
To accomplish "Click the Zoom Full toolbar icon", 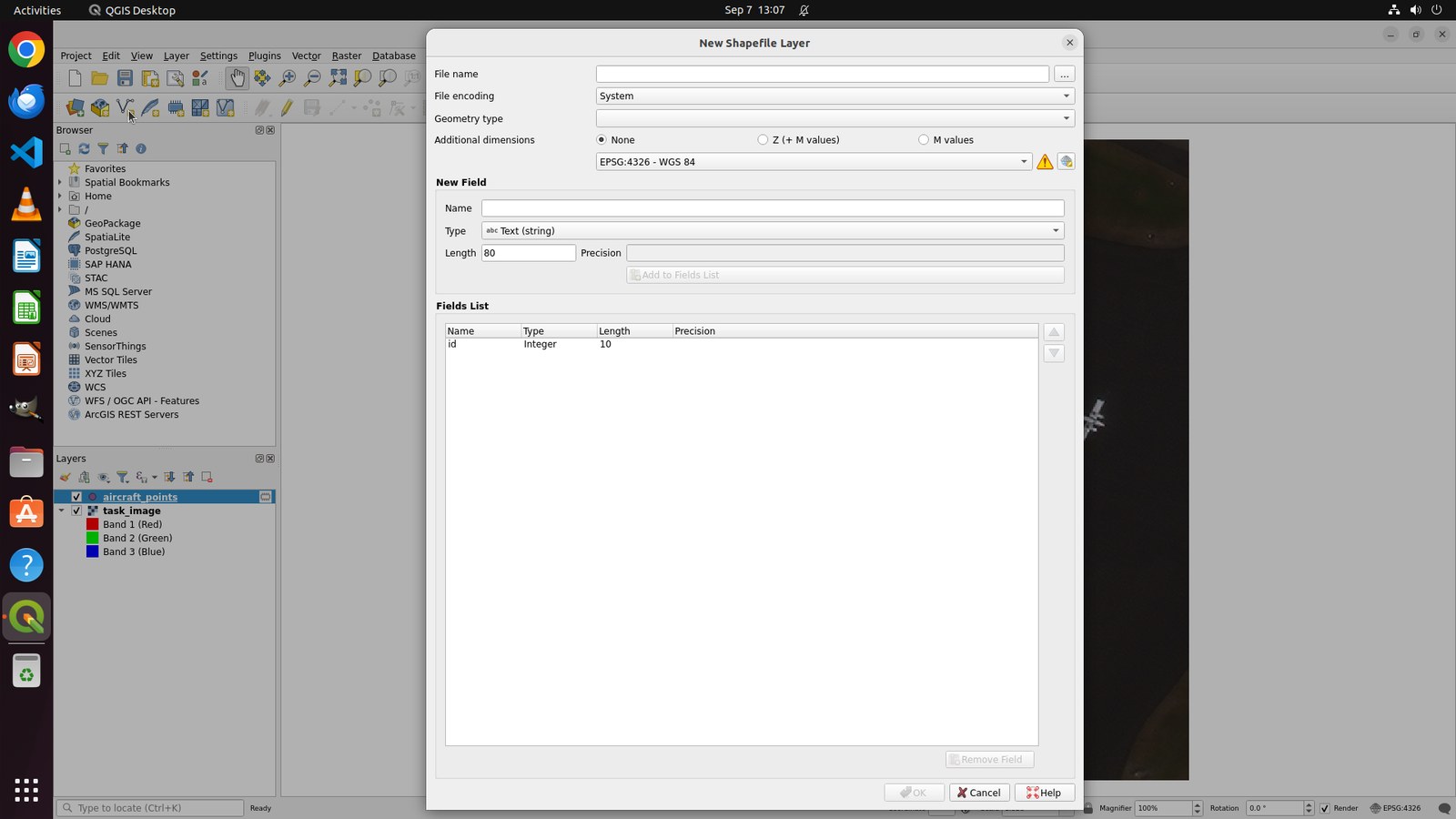I will pyautogui.click(x=338, y=79).
